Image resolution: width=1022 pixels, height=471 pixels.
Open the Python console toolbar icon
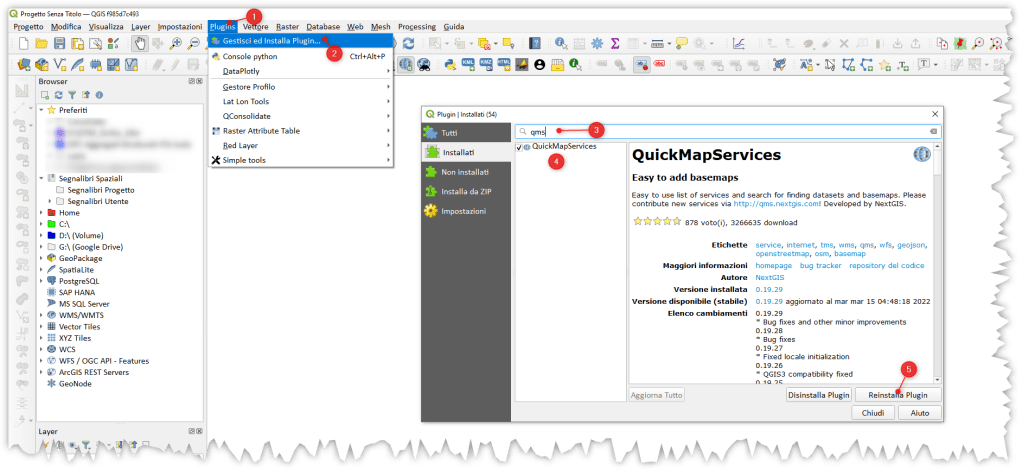[450, 65]
